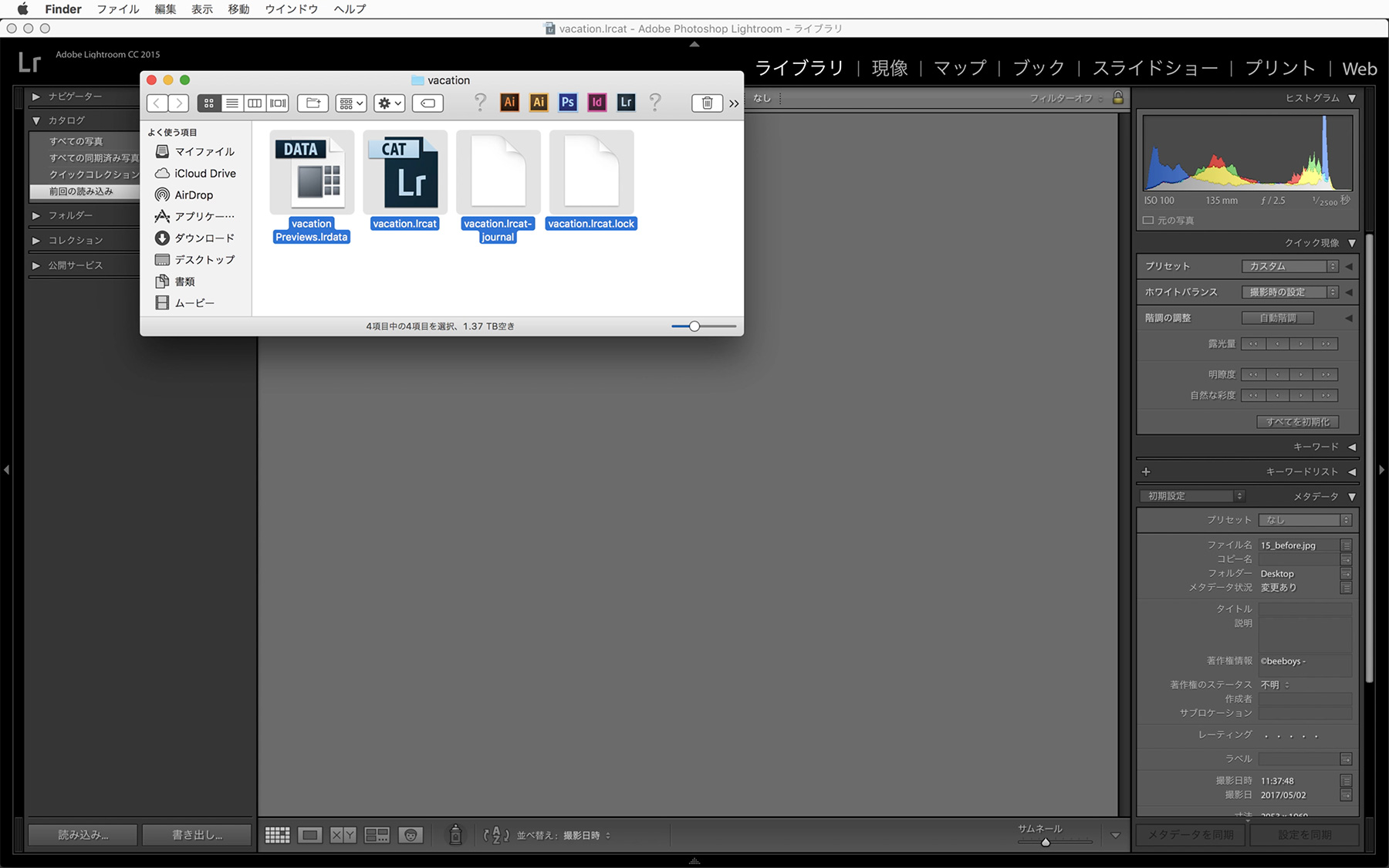The width and height of the screenshot is (1389, 868).
Task: Collapse the カタログ panel
Action: pos(35,120)
